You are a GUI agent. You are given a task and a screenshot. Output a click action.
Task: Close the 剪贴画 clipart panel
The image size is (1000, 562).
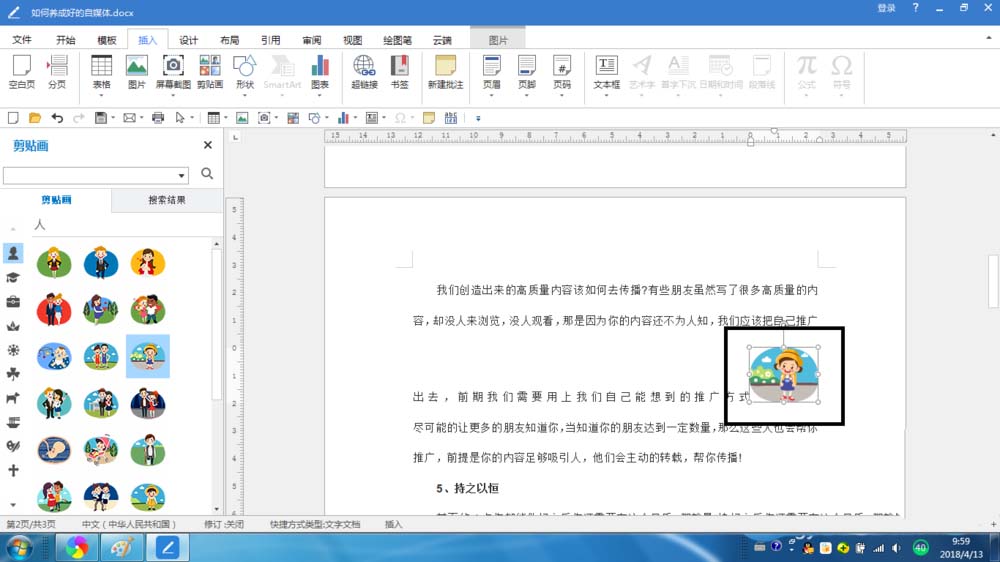click(x=207, y=146)
